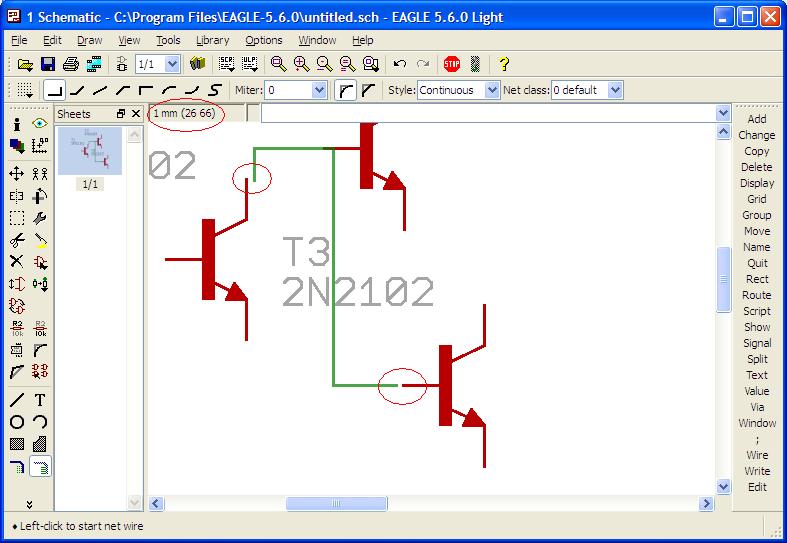This screenshot has width=787, height=543.
Task: Select the Group dashed rectangle tool
Action: [x=17, y=218]
